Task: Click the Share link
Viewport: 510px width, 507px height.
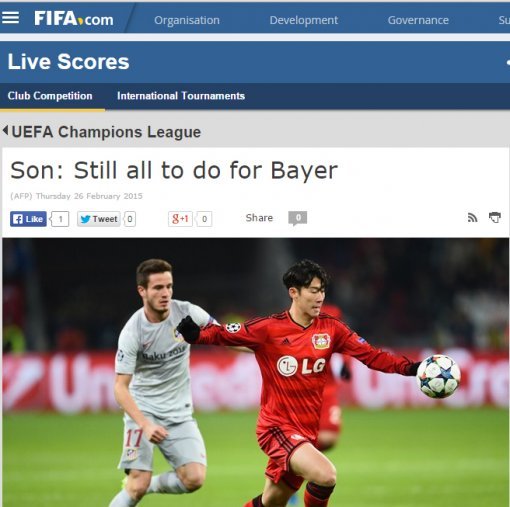Action: [259, 218]
